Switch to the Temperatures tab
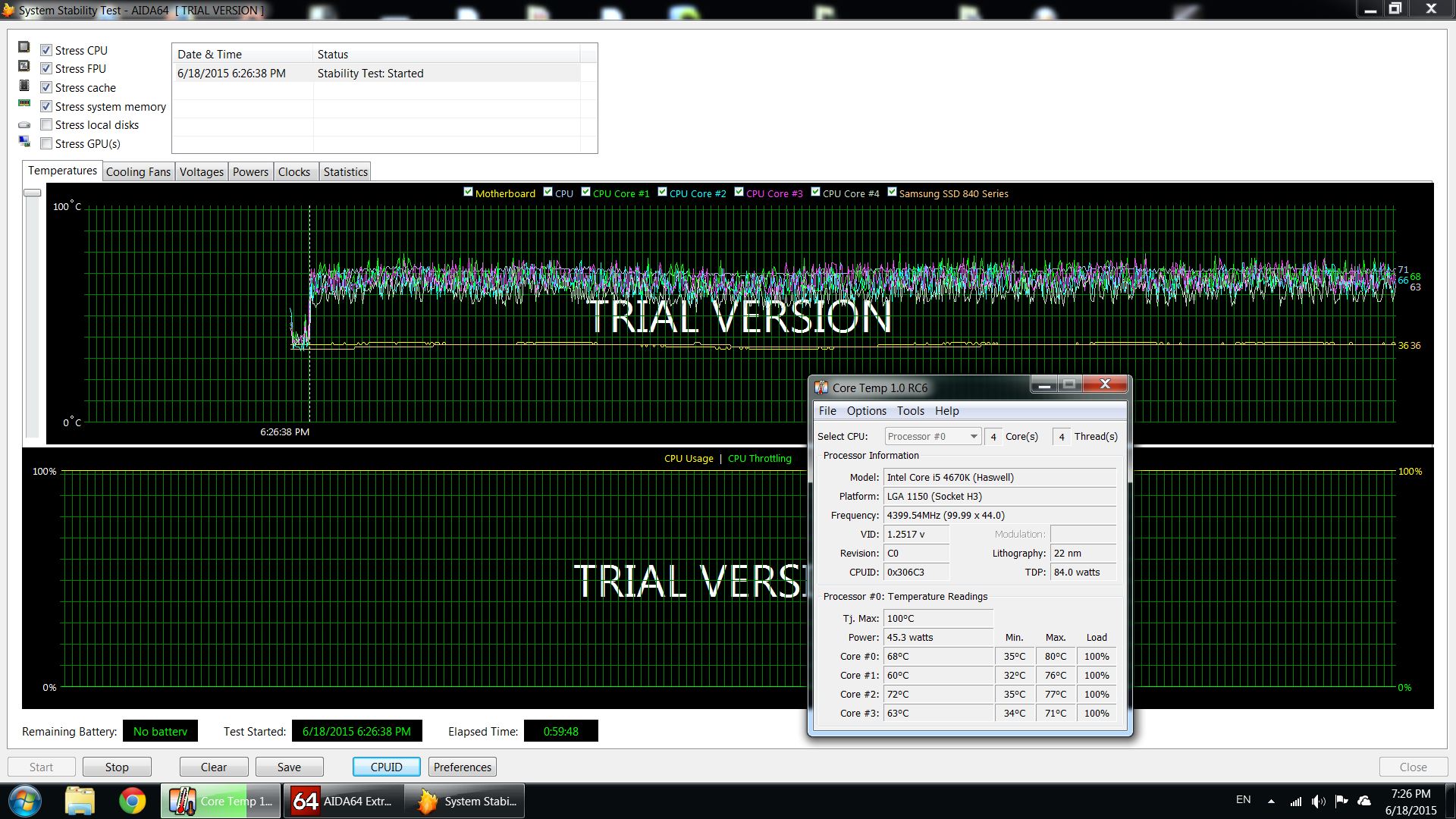Image resolution: width=1456 pixels, height=819 pixels. pos(62,171)
